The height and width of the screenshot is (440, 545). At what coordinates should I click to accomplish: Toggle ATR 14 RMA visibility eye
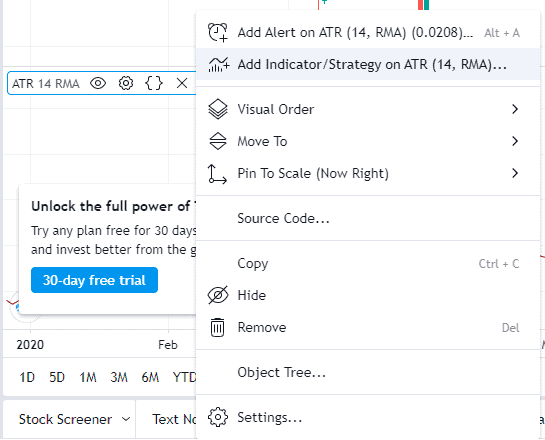[98, 83]
